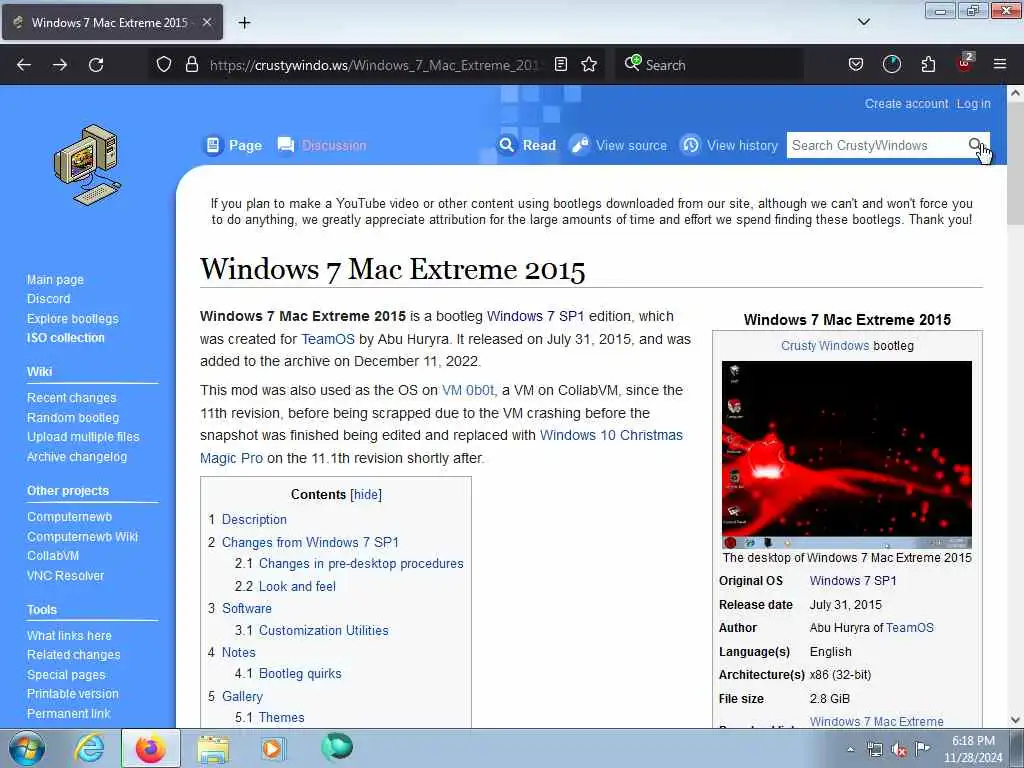Open Archive changelog link
Viewport: 1024px width, 768px height.
(76, 456)
